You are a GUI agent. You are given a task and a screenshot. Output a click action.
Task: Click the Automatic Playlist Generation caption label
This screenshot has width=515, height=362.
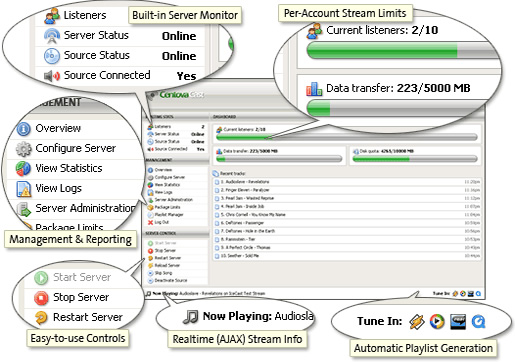(x=423, y=348)
